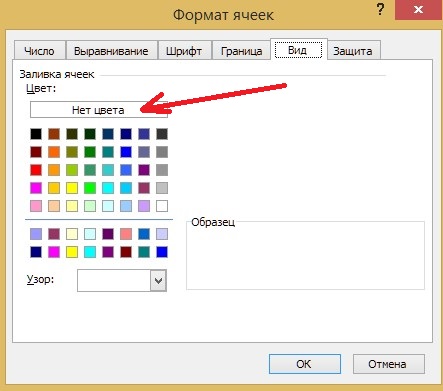Viewport: 443px width, 391px height.
Task: Confirm the dialog with OK
Action: coord(305,364)
